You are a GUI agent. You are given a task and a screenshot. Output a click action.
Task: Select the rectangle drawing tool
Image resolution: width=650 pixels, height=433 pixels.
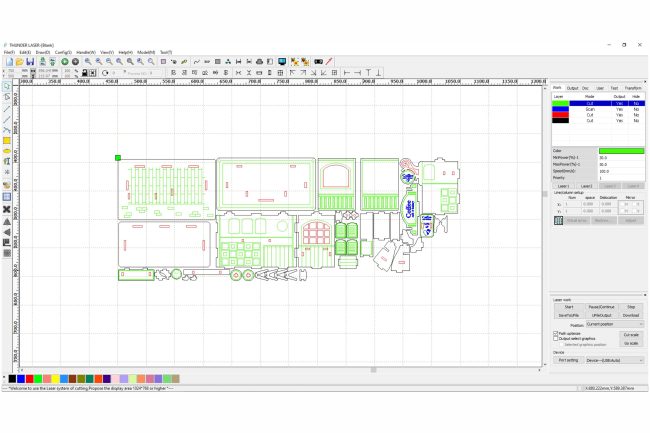pyautogui.click(x=6, y=140)
